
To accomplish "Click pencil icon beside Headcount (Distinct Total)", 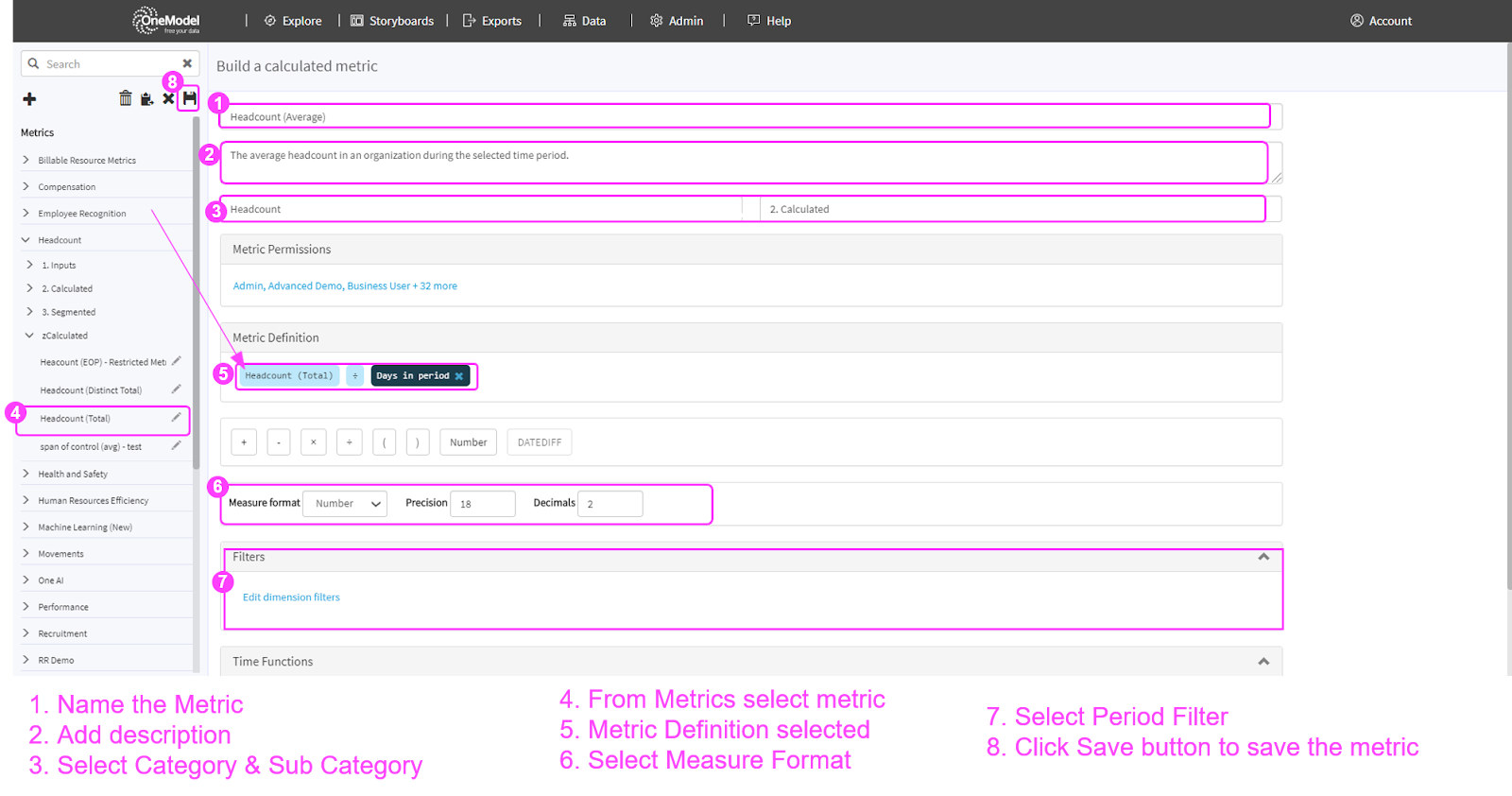I will [x=176, y=389].
